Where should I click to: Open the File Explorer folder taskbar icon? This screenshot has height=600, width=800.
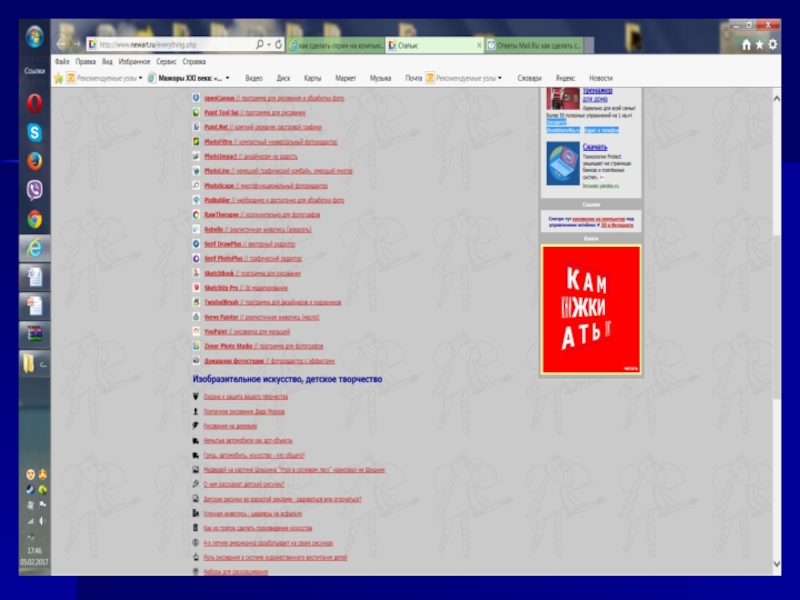[x=34, y=364]
